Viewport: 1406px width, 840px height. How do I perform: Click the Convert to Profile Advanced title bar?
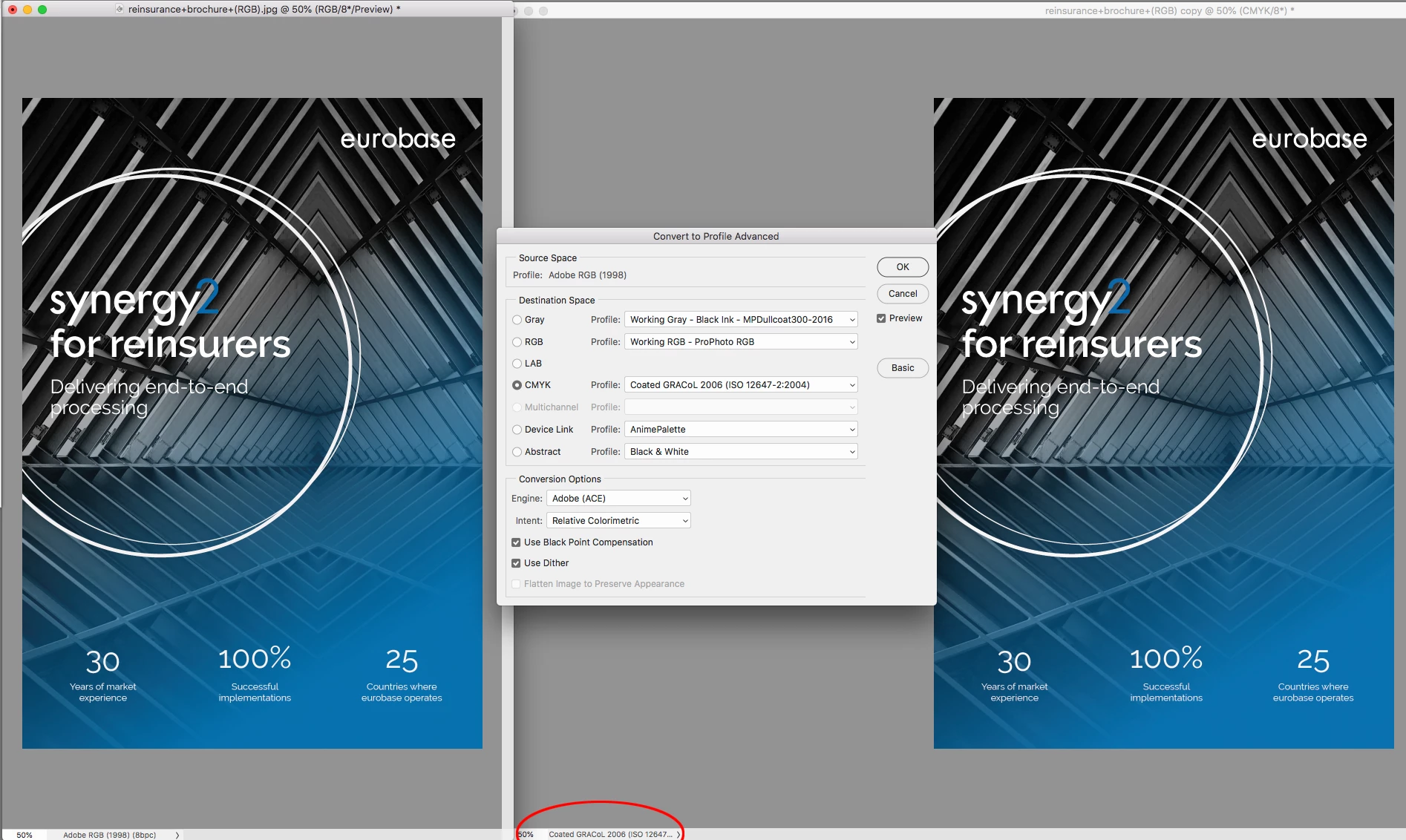[716, 236]
